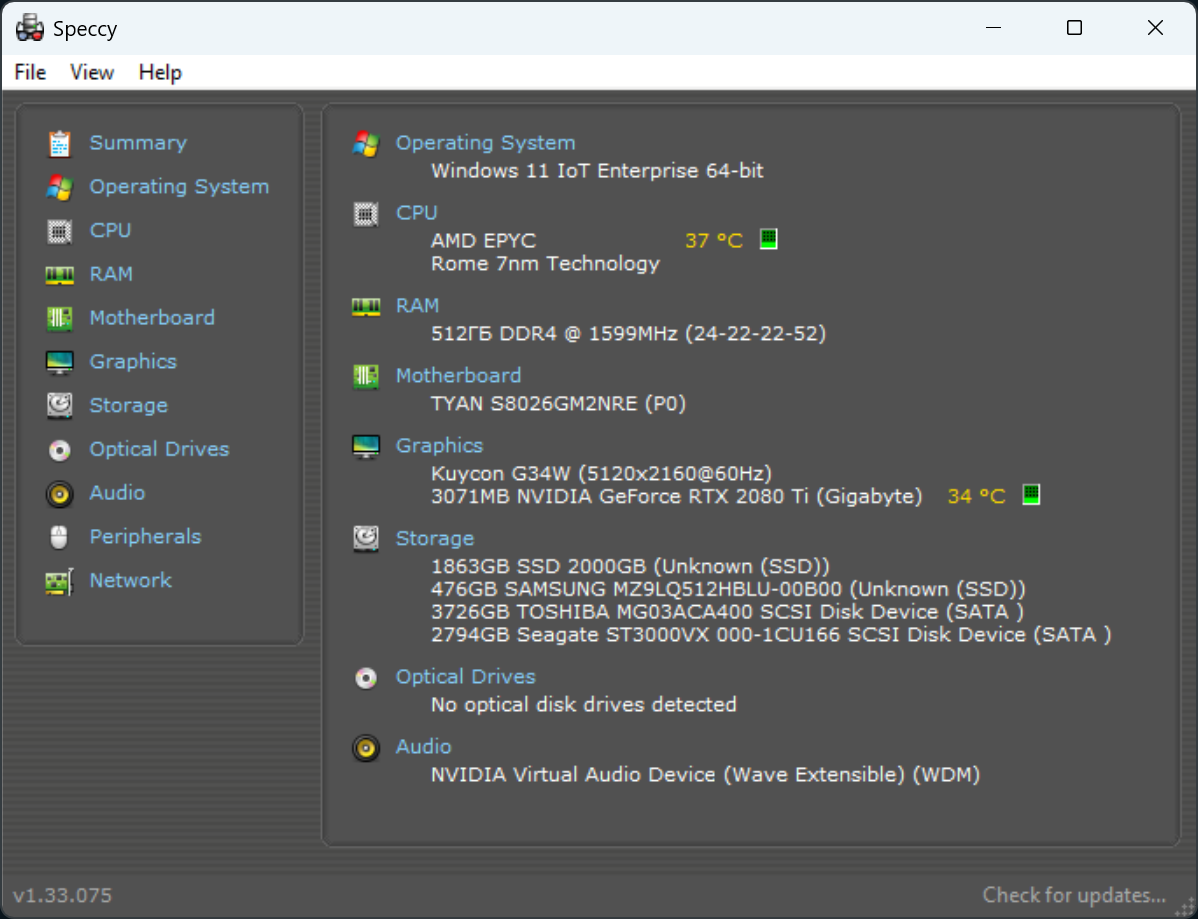Click the Motherboard icon in sidebar
The width and height of the screenshot is (1198, 919).
60,319
